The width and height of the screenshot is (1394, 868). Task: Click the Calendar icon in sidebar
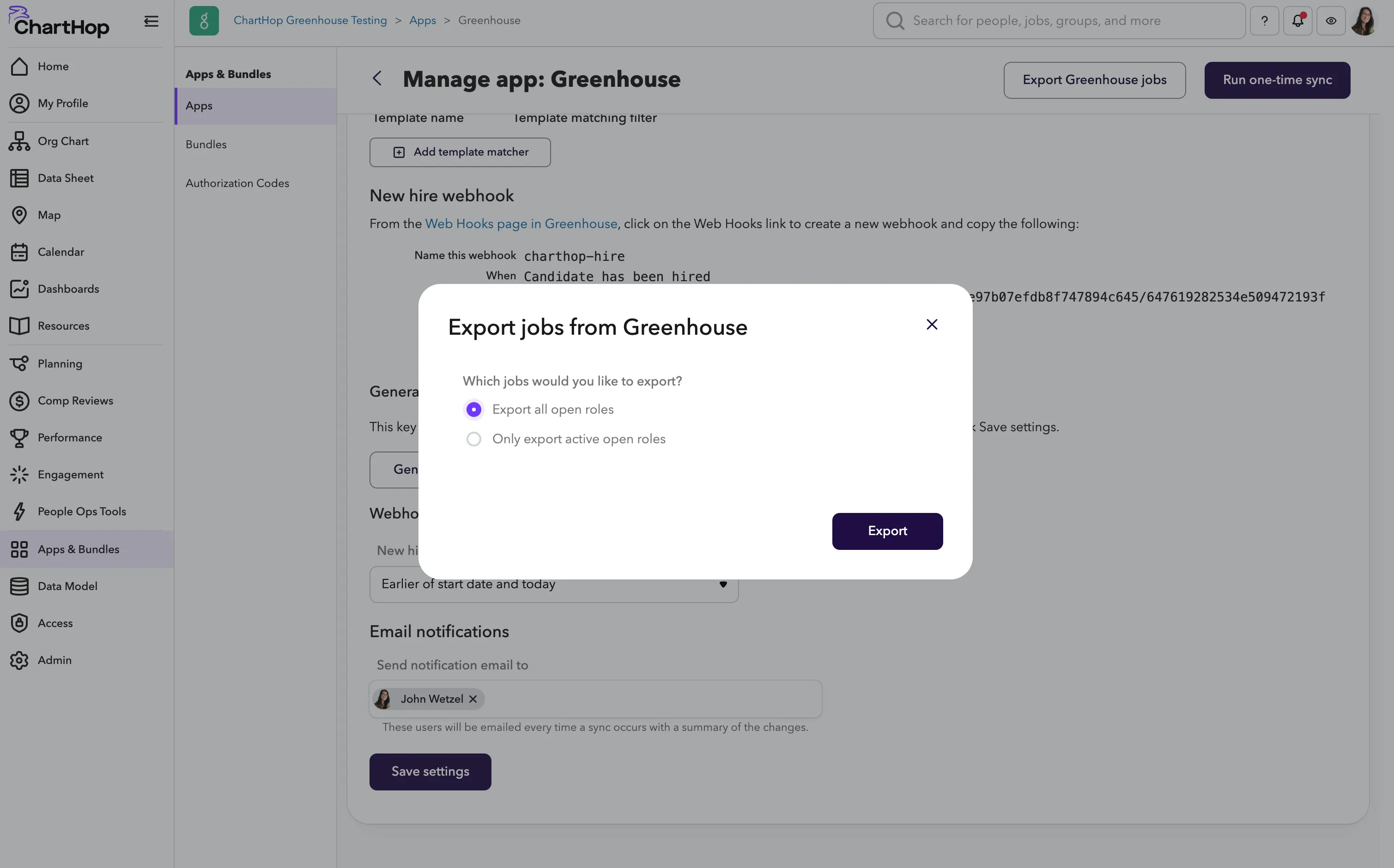pos(19,252)
